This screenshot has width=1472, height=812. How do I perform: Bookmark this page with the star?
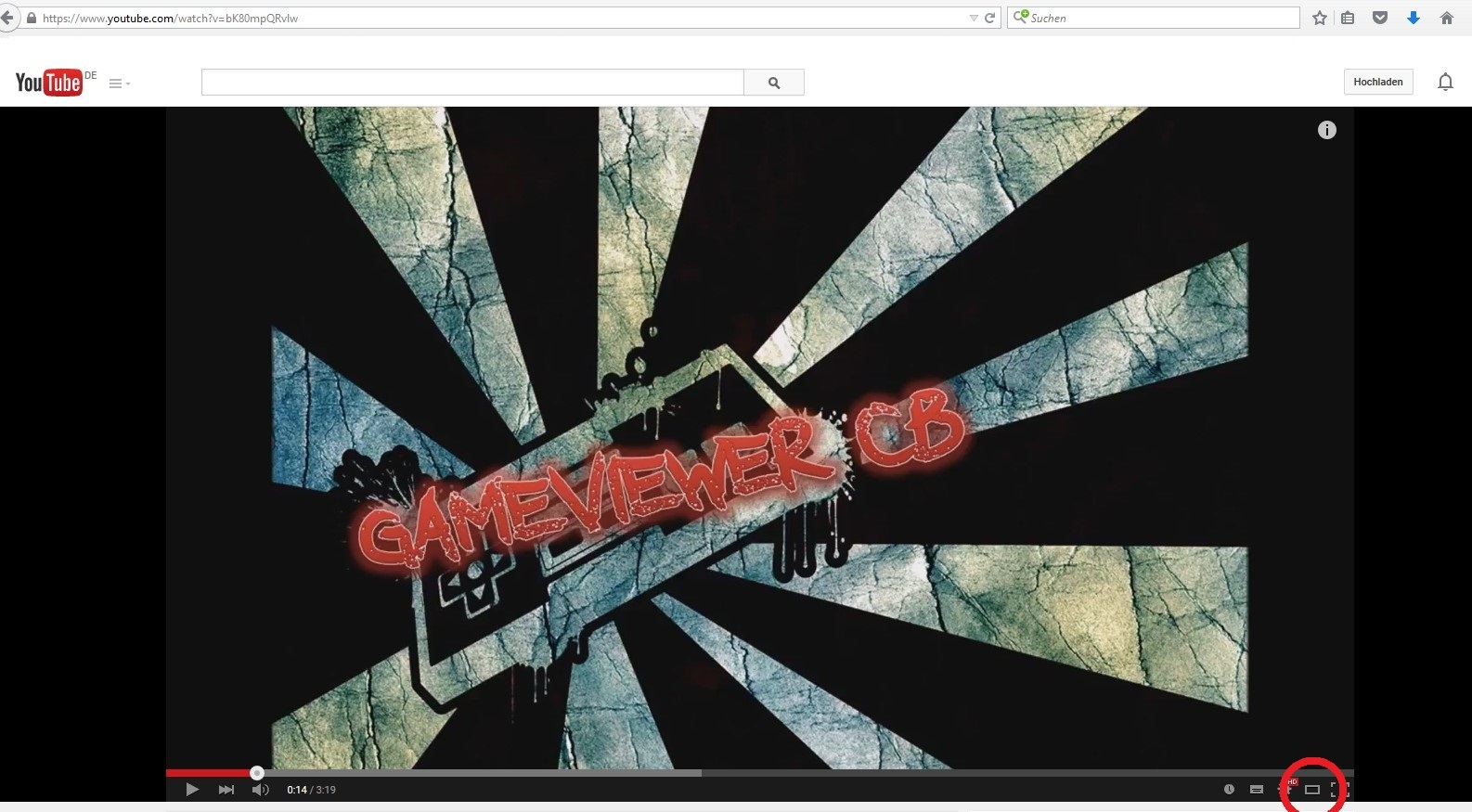1320,18
